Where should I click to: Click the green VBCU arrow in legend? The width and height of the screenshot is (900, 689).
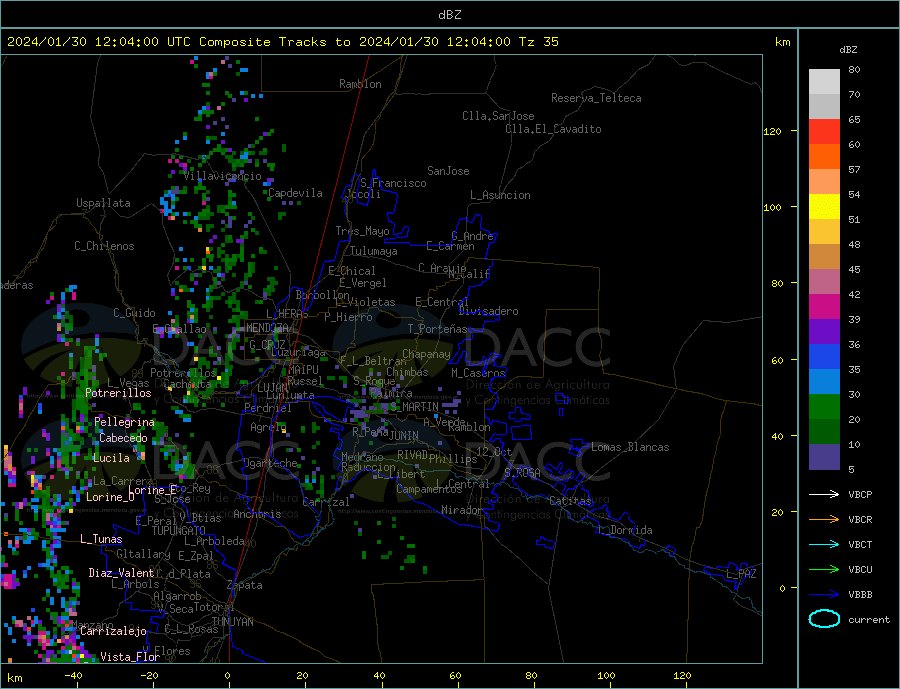(824, 570)
